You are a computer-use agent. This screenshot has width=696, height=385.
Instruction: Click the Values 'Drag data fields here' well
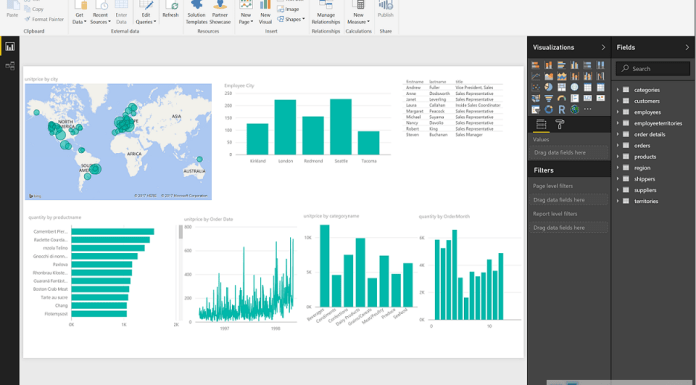tap(570, 152)
